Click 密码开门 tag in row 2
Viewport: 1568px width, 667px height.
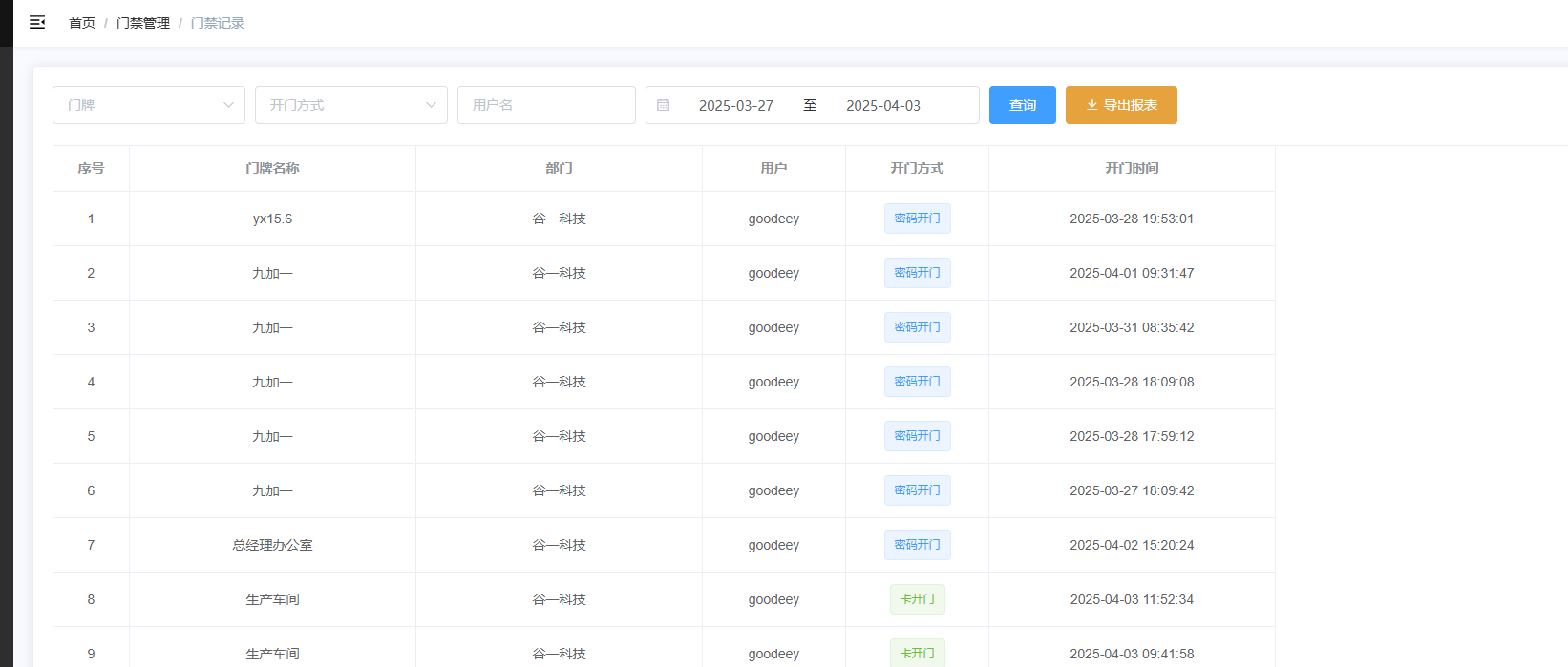pyautogui.click(x=917, y=273)
